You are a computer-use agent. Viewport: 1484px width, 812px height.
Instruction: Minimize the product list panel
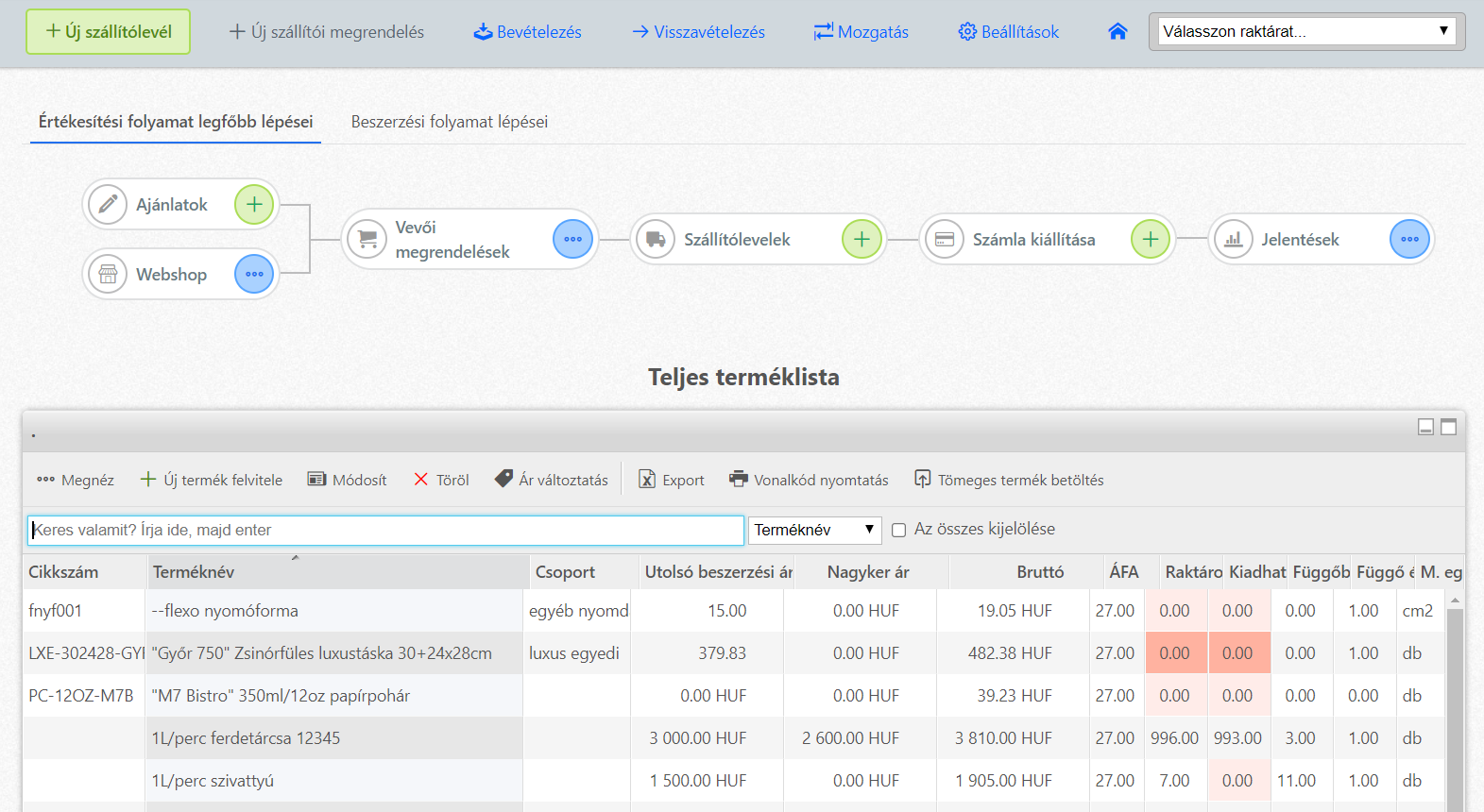(1426, 427)
